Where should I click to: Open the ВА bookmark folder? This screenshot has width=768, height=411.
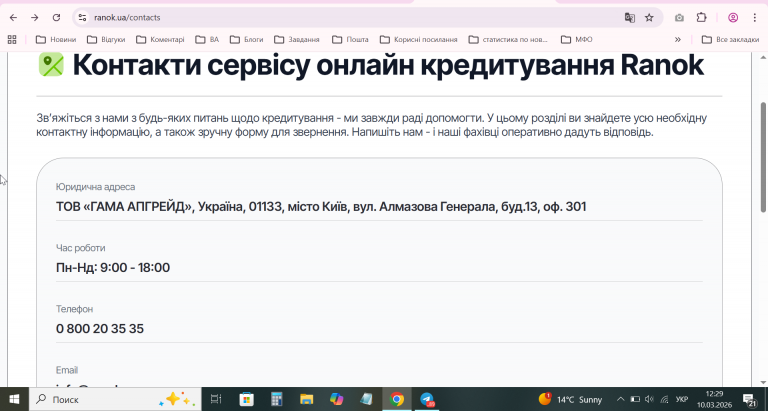(207, 39)
